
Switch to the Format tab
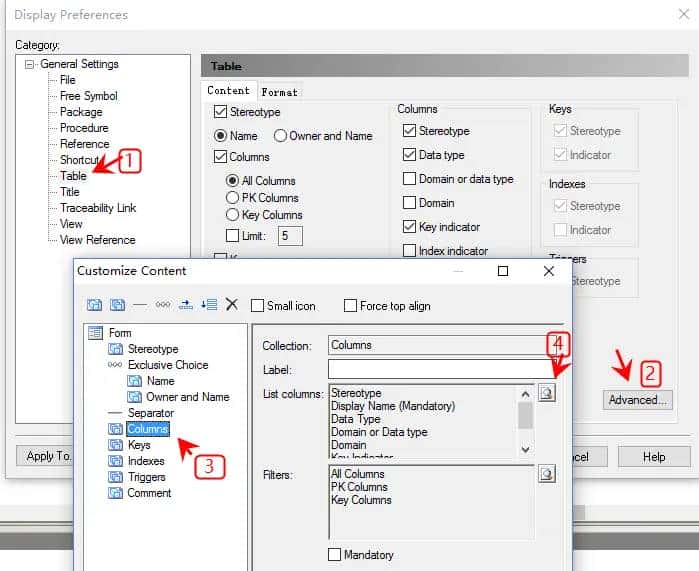pos(279,92)
